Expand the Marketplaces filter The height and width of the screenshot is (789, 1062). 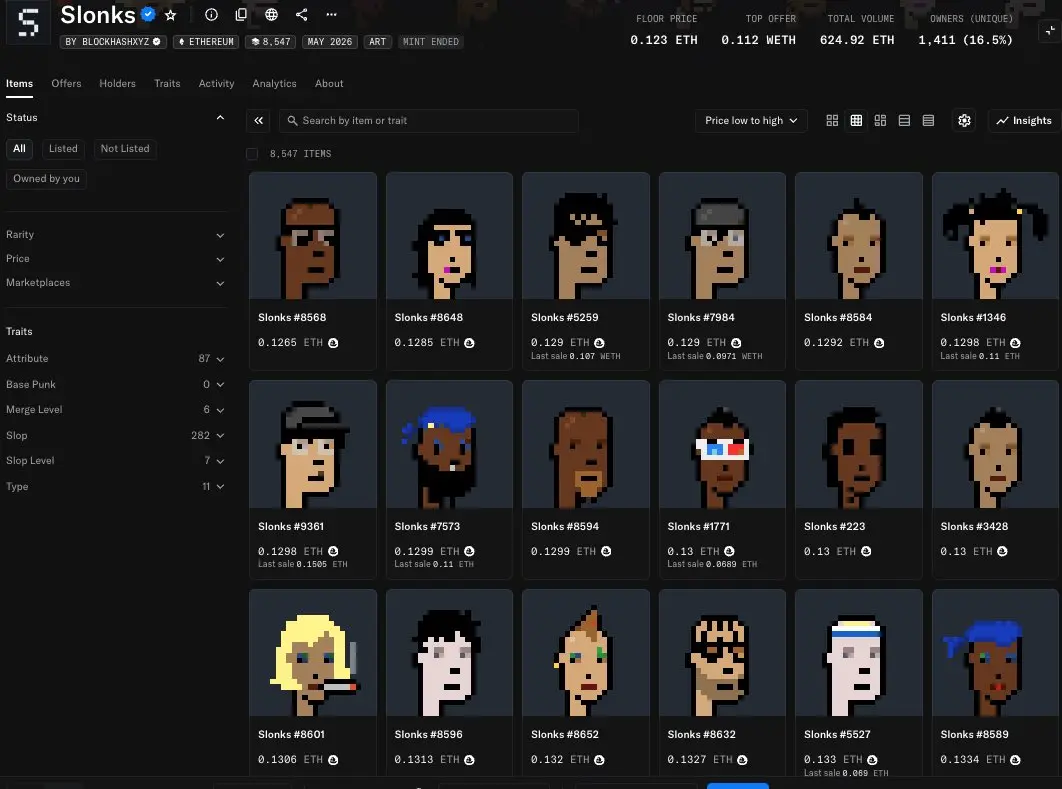tap(115, 283)
